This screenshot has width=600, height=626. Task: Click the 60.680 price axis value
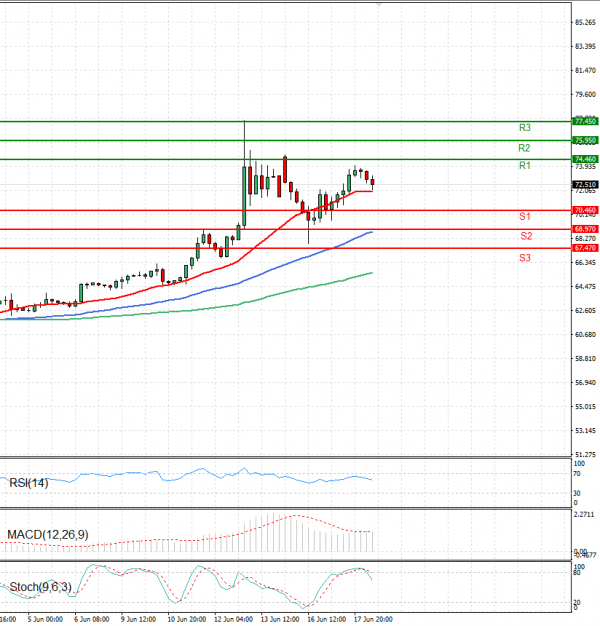(x=585, y=335)
